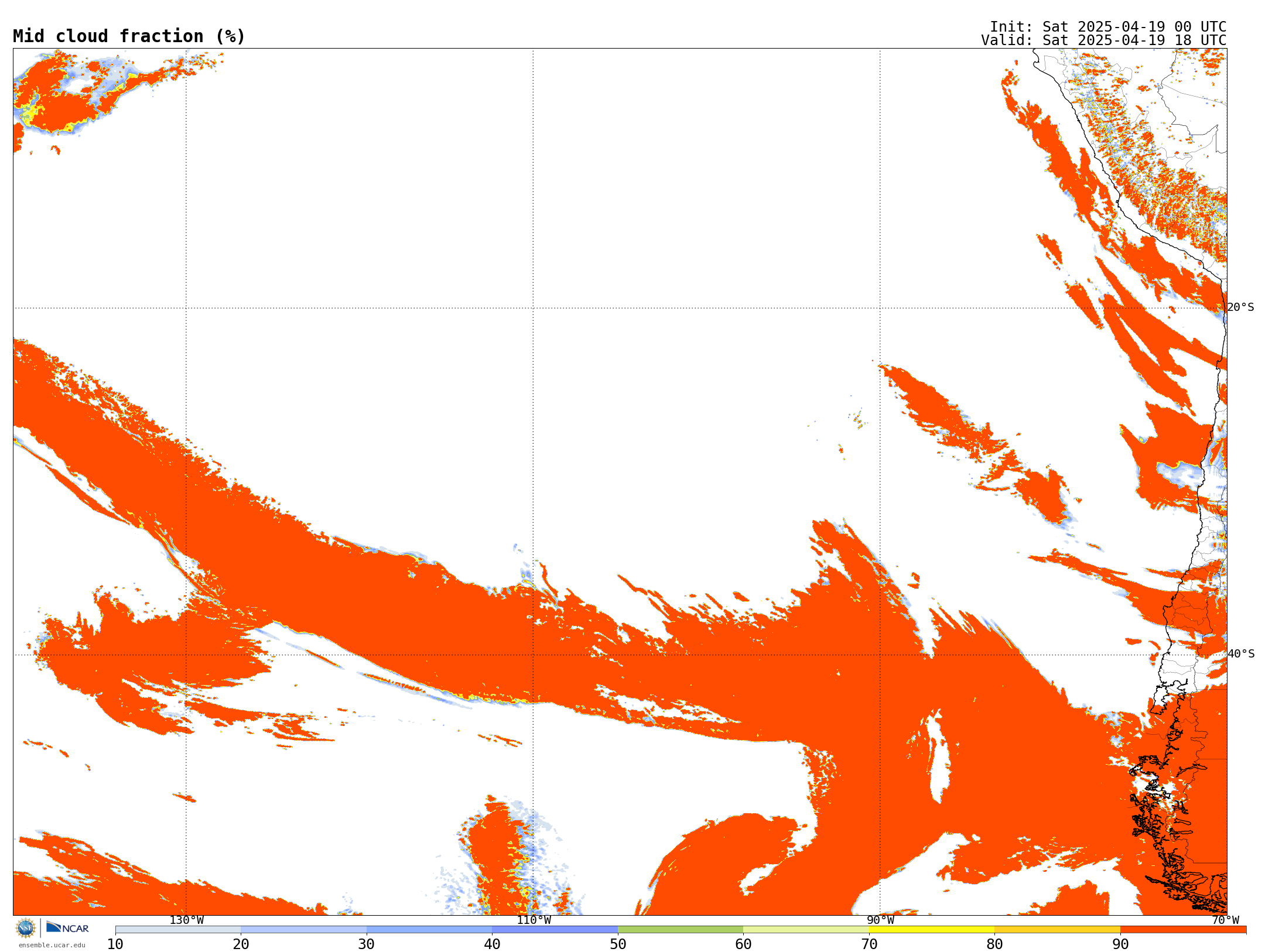Viewport: 1265px width, 952px height.
Task: Click the colorbar label 80
Action: tap(994, 944)
